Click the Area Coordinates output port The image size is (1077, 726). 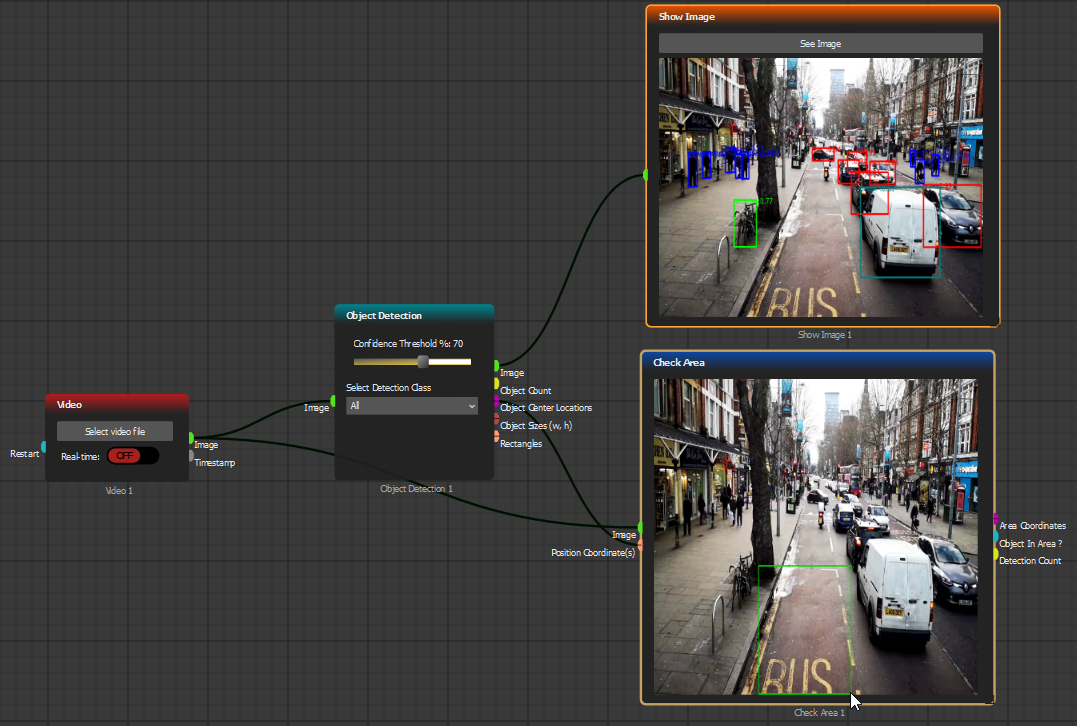995,518
